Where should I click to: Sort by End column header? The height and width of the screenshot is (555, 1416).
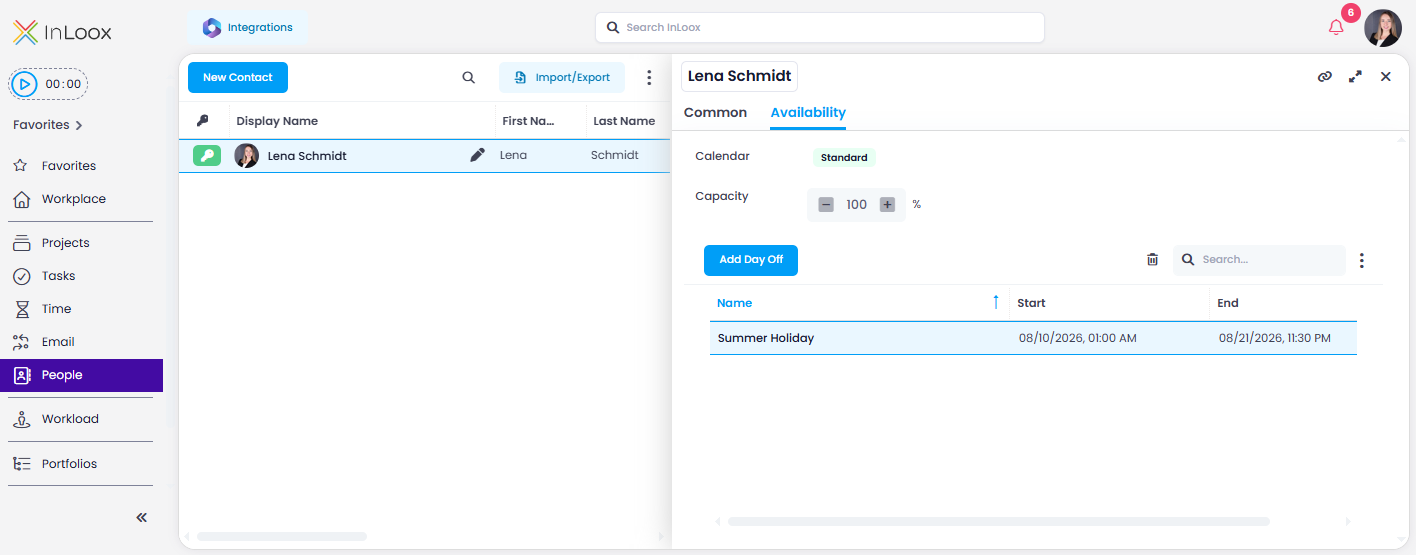coord(1228,303)
